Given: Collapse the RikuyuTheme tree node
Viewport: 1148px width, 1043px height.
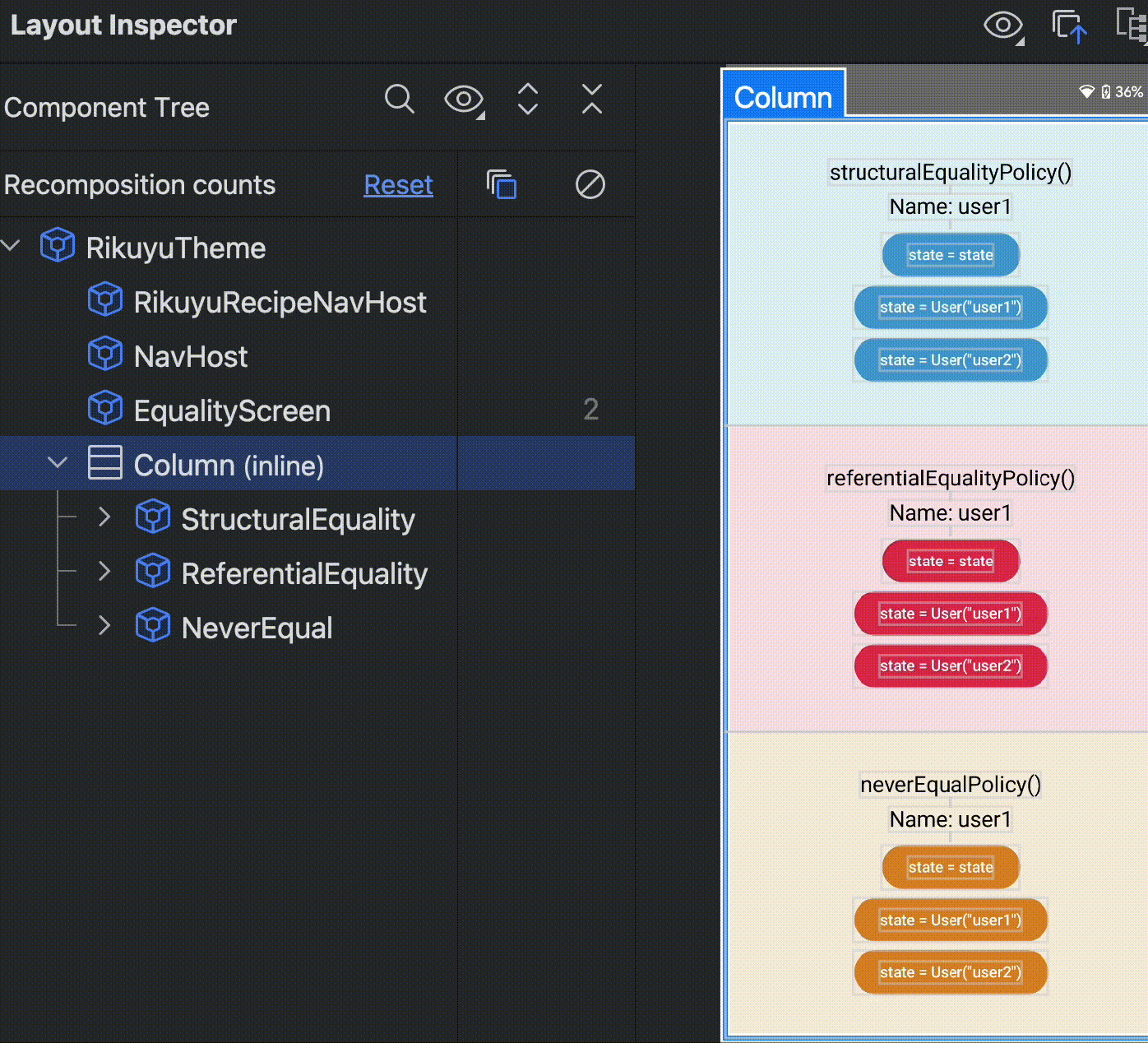Looking at the screenshot, I should (11, 246).
